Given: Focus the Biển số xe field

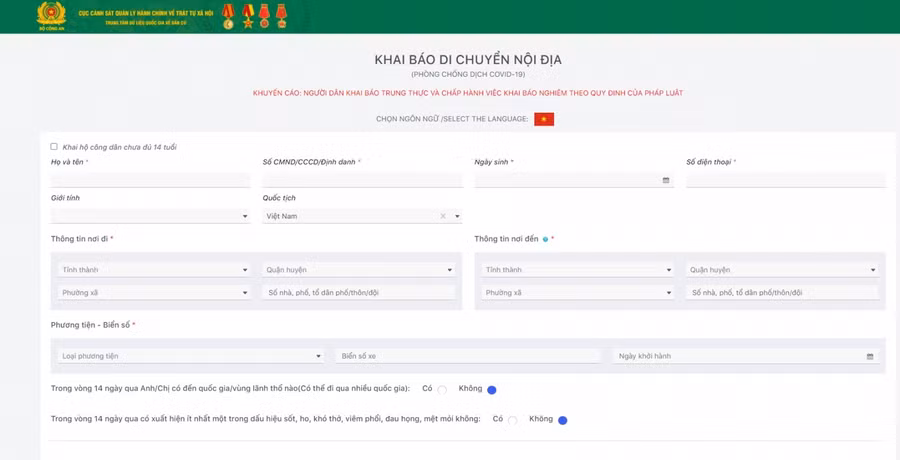Looking at the screenshot, I should 468,357.
